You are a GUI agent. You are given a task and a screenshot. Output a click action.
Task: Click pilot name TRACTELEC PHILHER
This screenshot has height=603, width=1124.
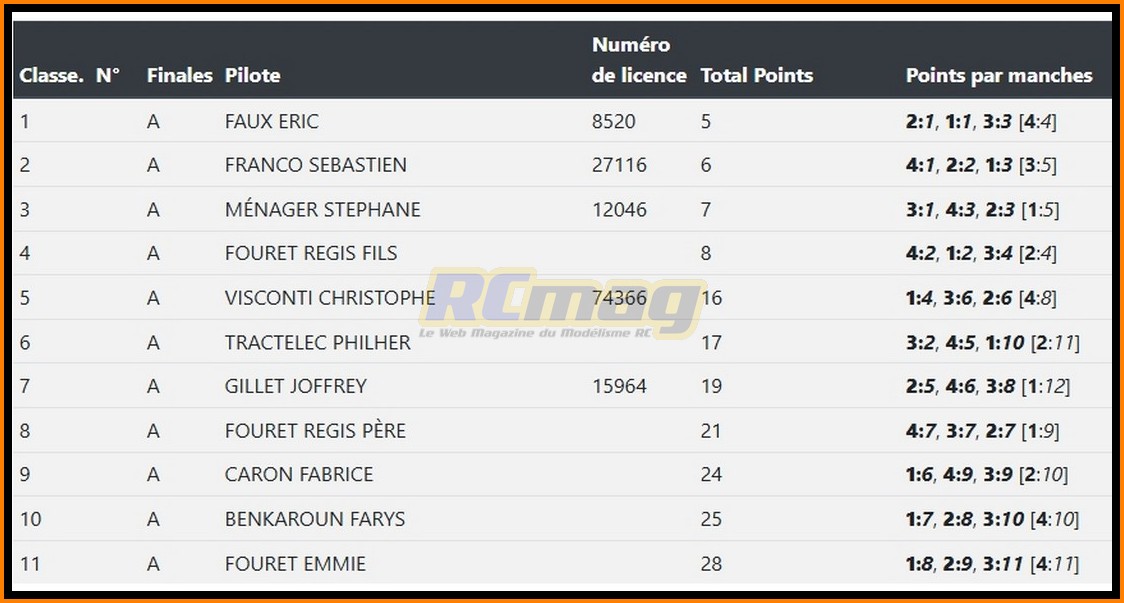tap(318, 342)
